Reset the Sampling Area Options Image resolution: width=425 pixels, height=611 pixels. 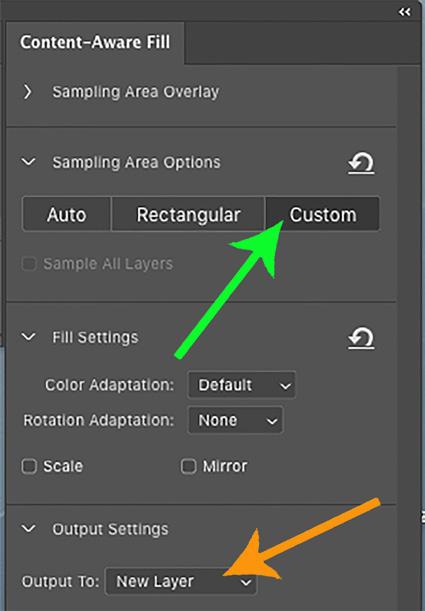coord(361,163)
